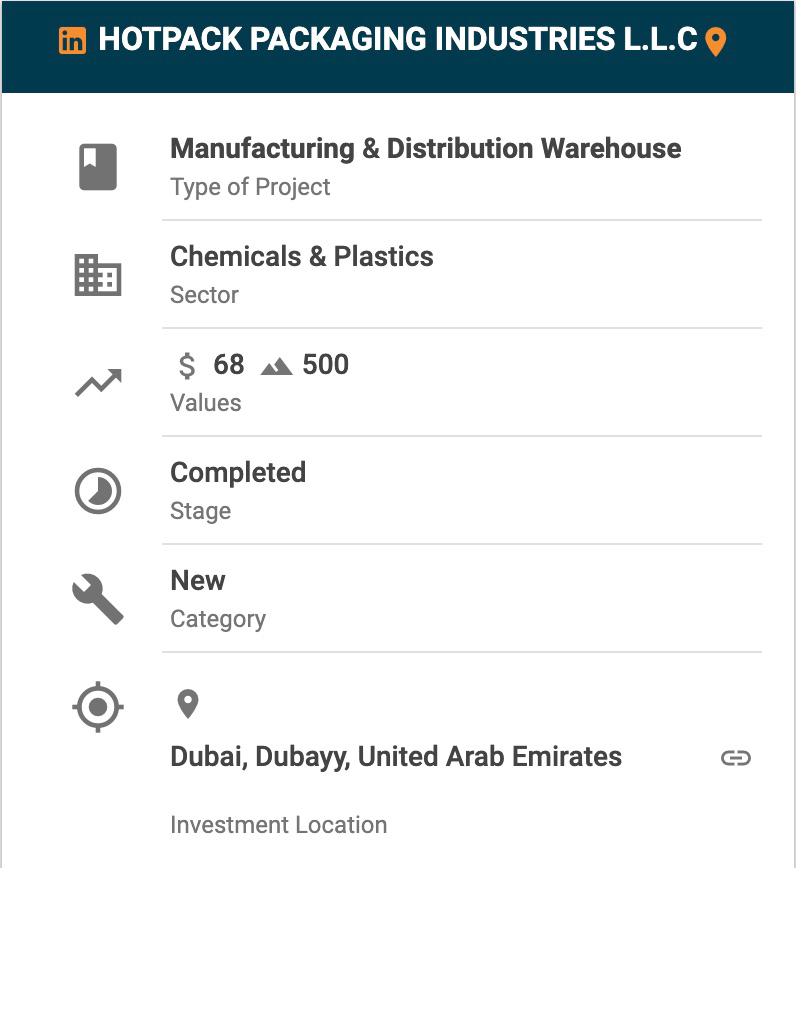
Task: Click the dollar sign value icon
Action: pyautogui.click(x=187, y=365)
